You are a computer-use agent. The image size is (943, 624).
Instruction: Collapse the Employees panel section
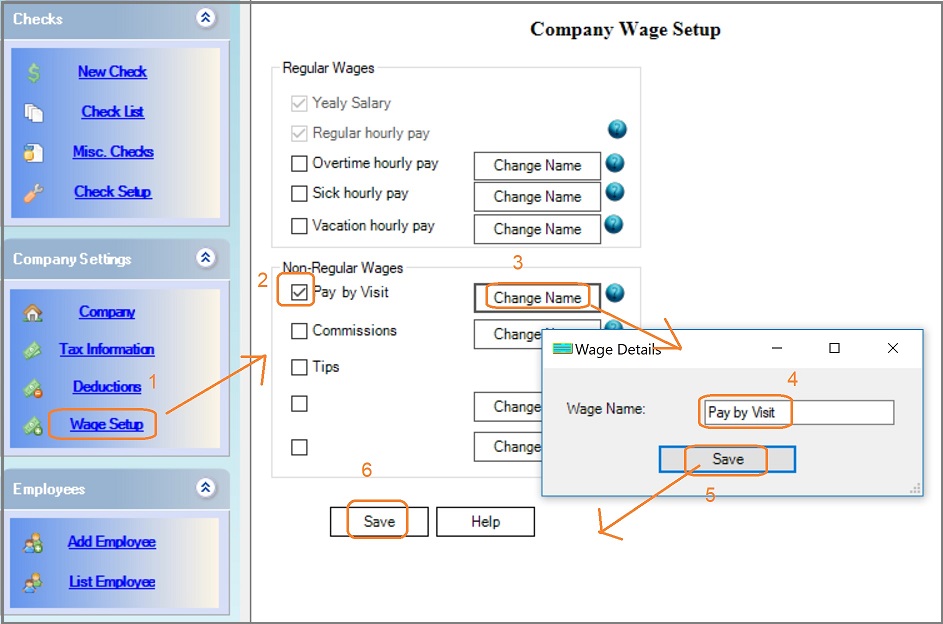[206, 488]
